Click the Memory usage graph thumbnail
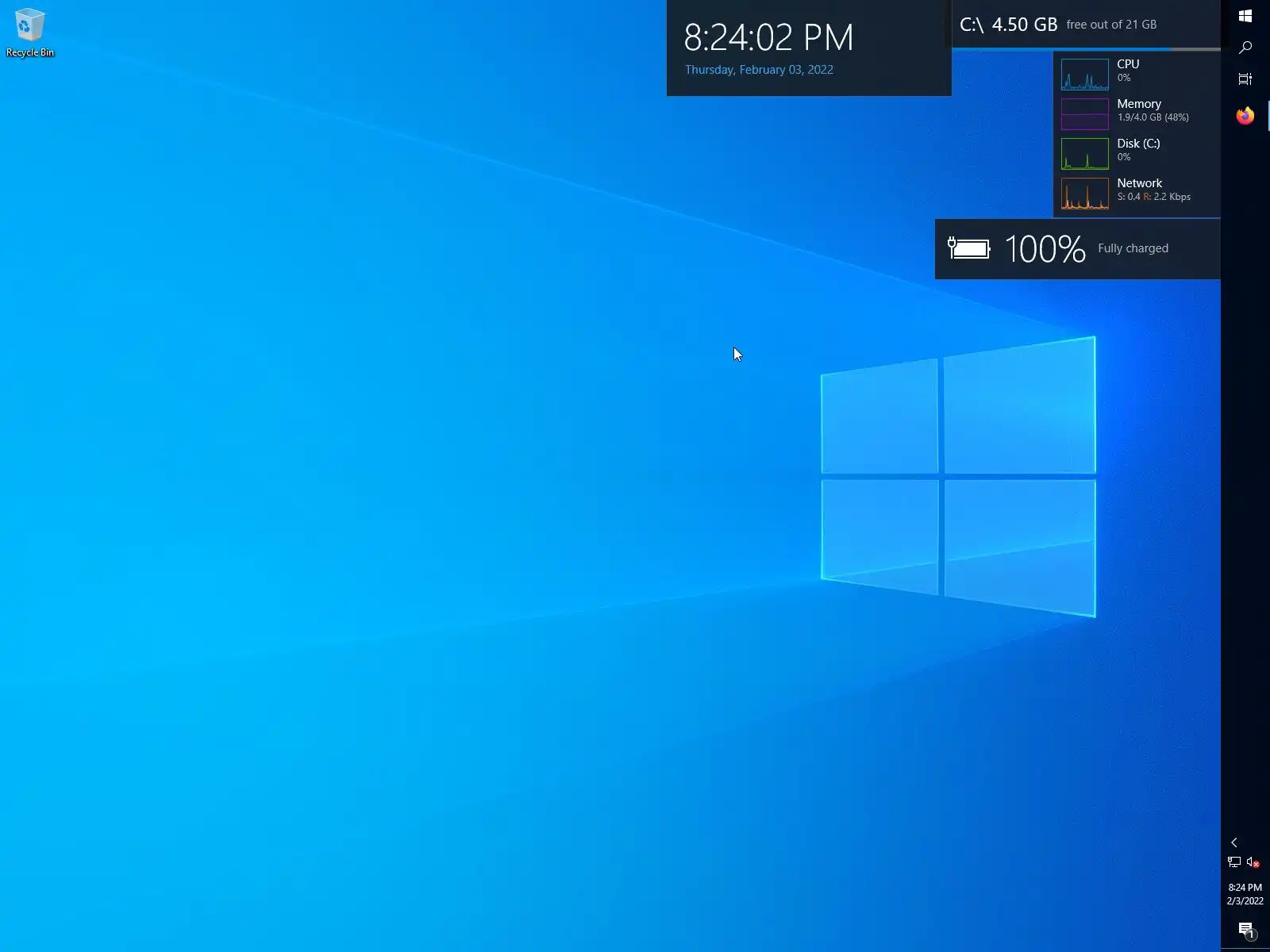1270x952 pixels. coord(1085,114)
